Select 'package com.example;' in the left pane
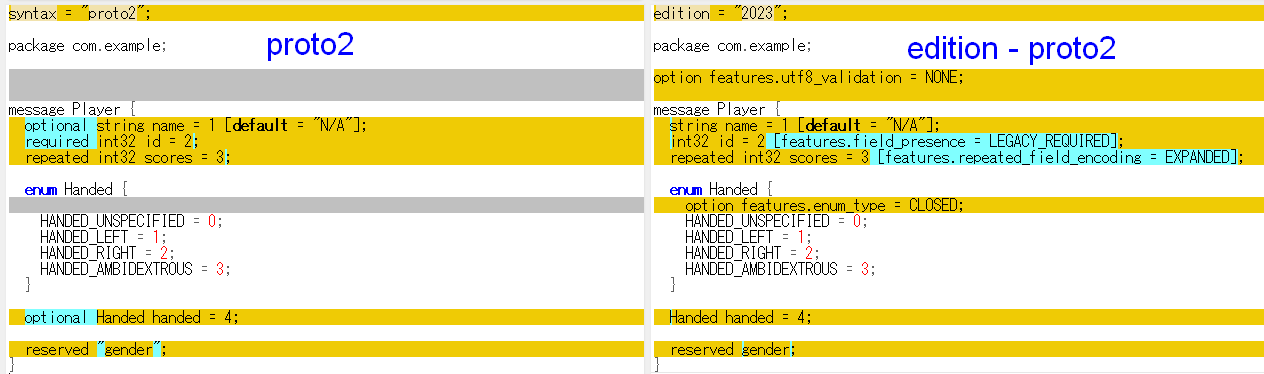Viewport: 1264px width, 374px height. point(87,46)
